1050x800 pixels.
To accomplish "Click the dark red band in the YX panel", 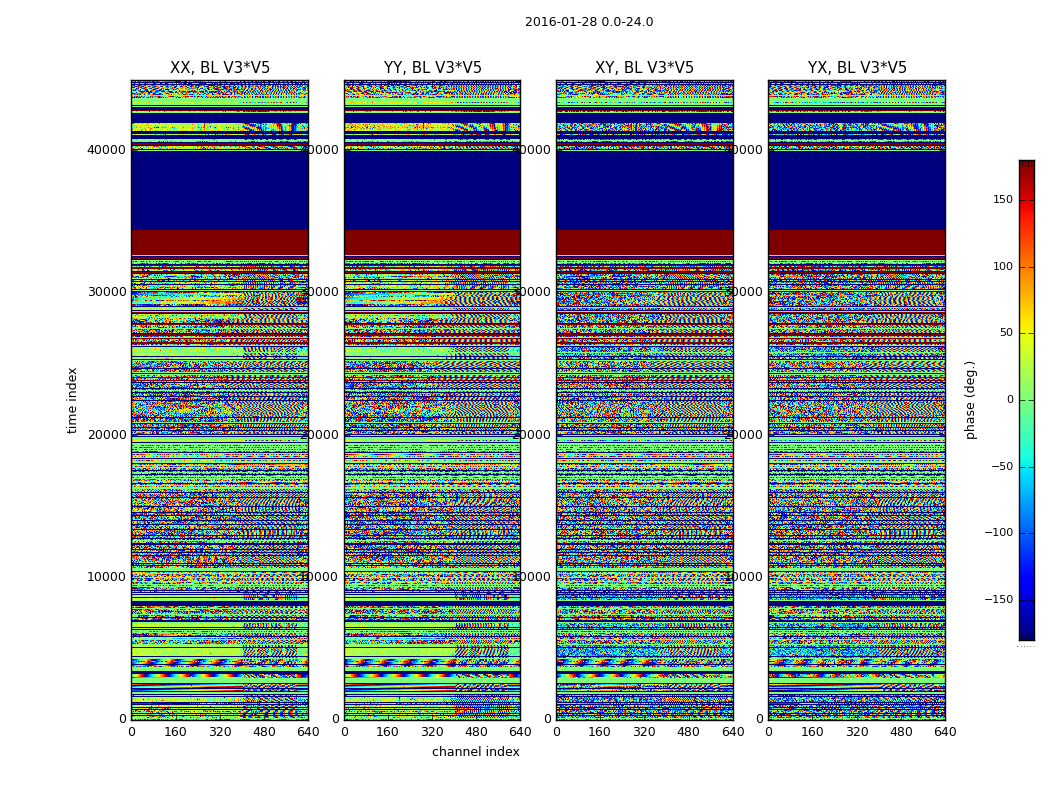I will point(857,242).
